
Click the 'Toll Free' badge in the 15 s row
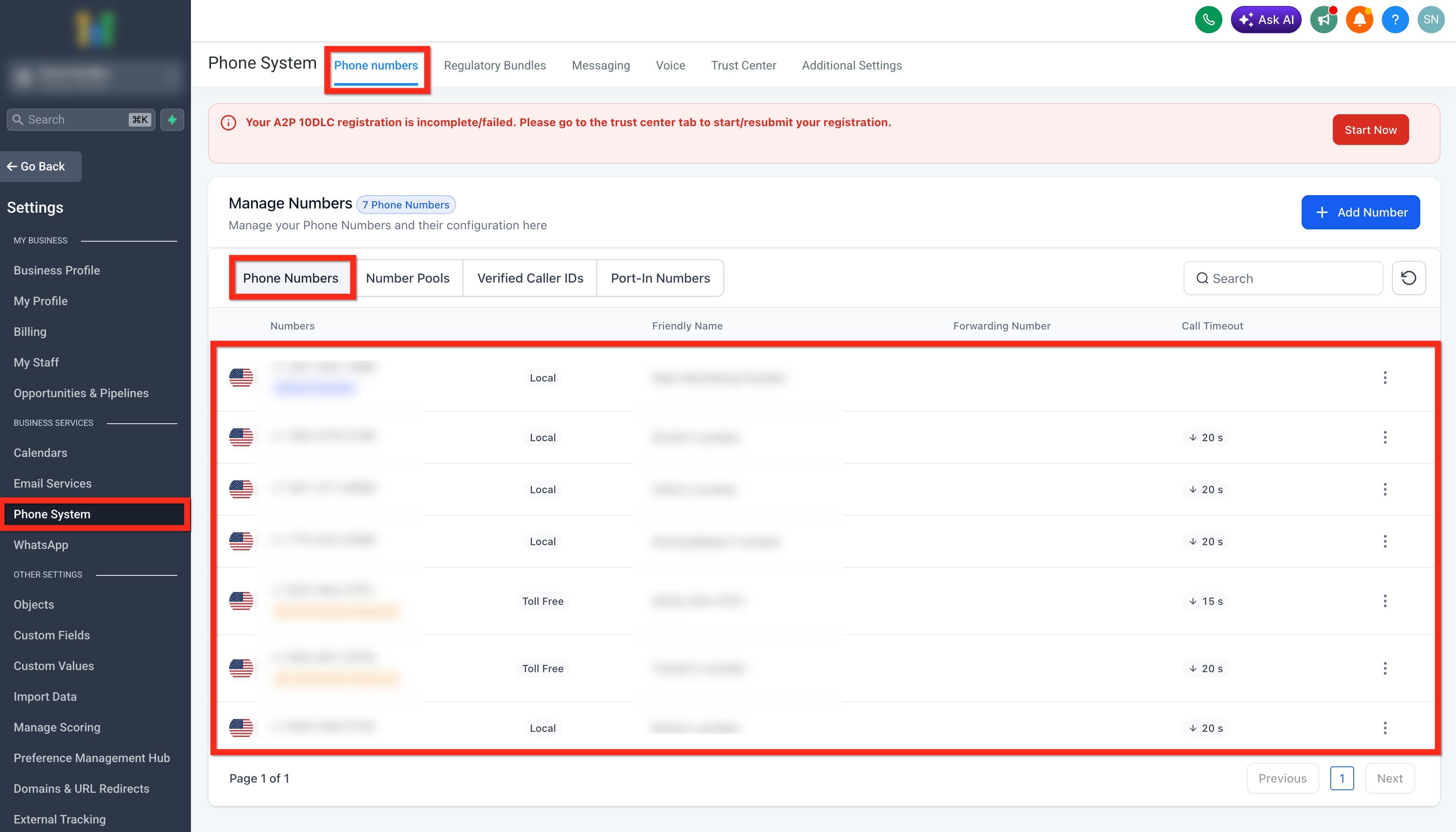click(542, 601)
